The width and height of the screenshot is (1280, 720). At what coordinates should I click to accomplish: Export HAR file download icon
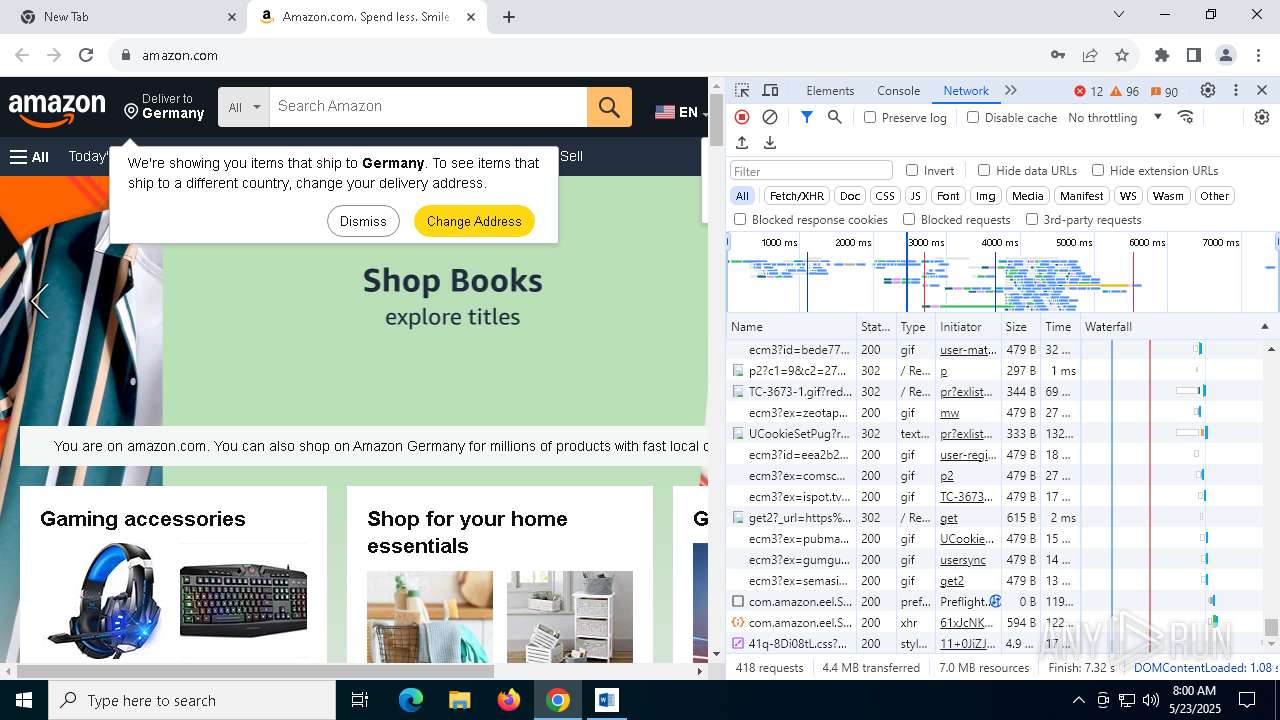pos(770,143)
